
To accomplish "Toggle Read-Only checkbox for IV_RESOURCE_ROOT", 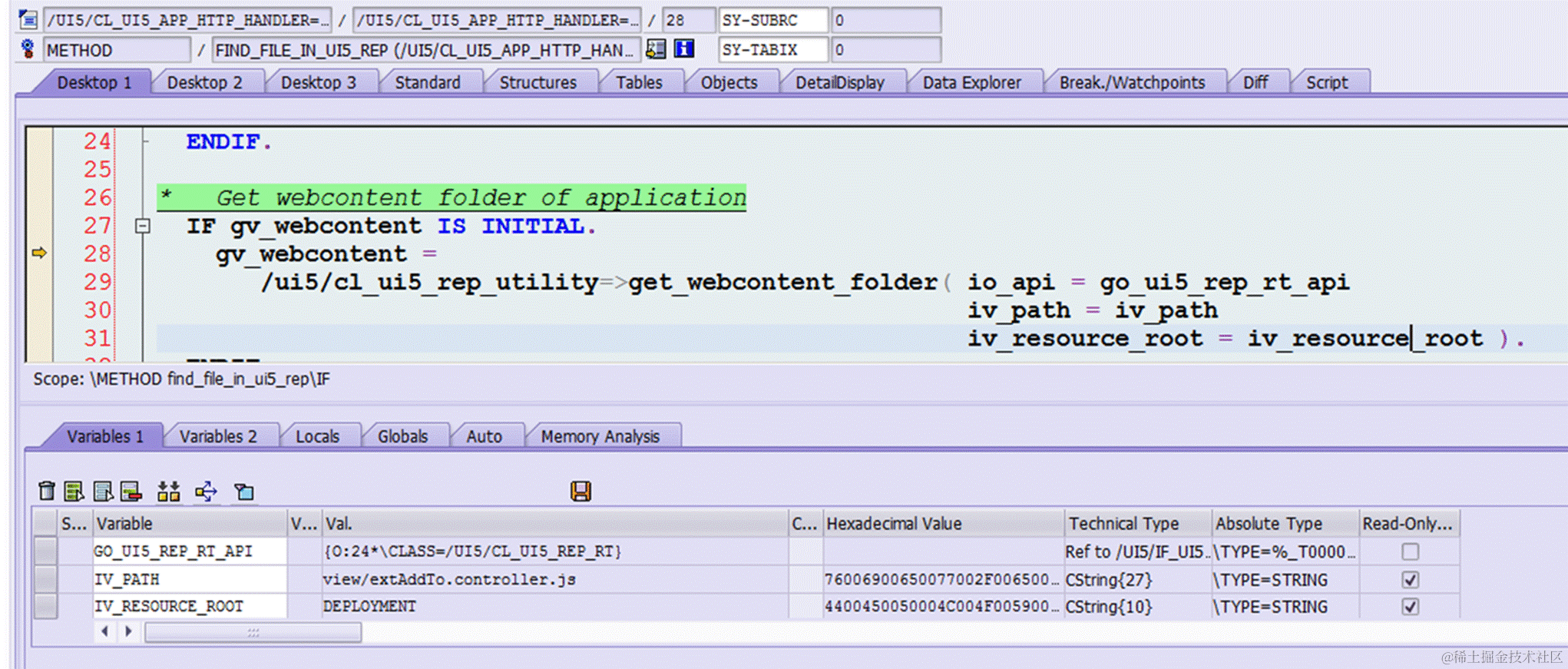I will pyautogui.click(x=1410, y=606).
